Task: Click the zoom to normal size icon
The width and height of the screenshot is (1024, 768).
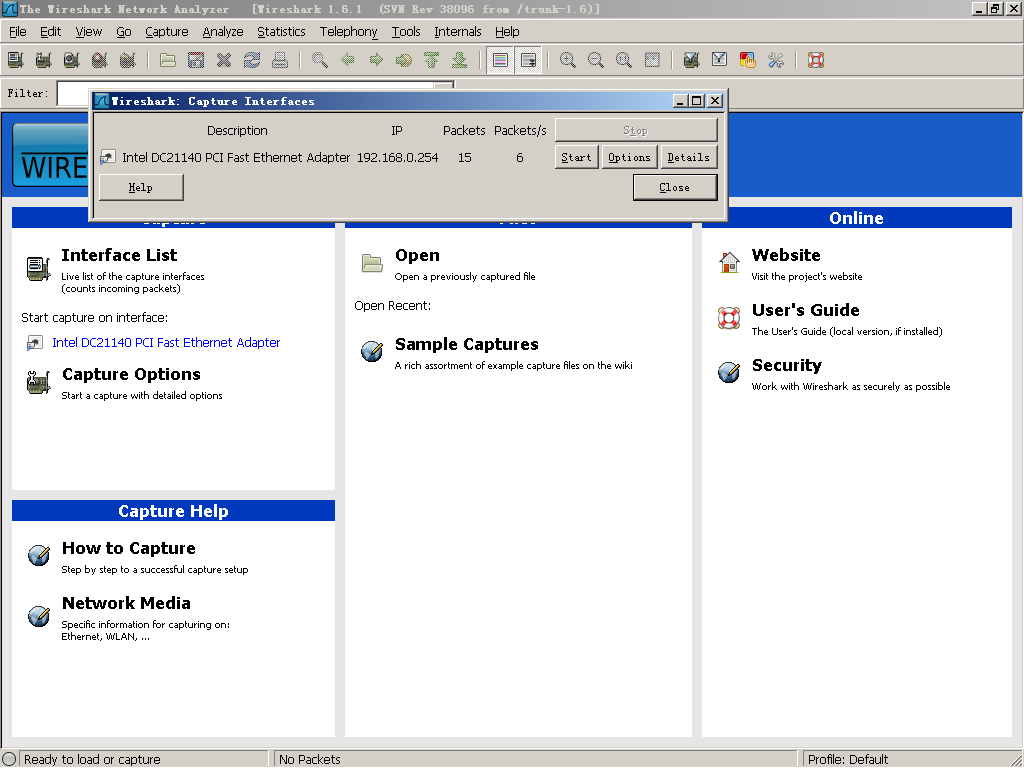Action: 624,60
